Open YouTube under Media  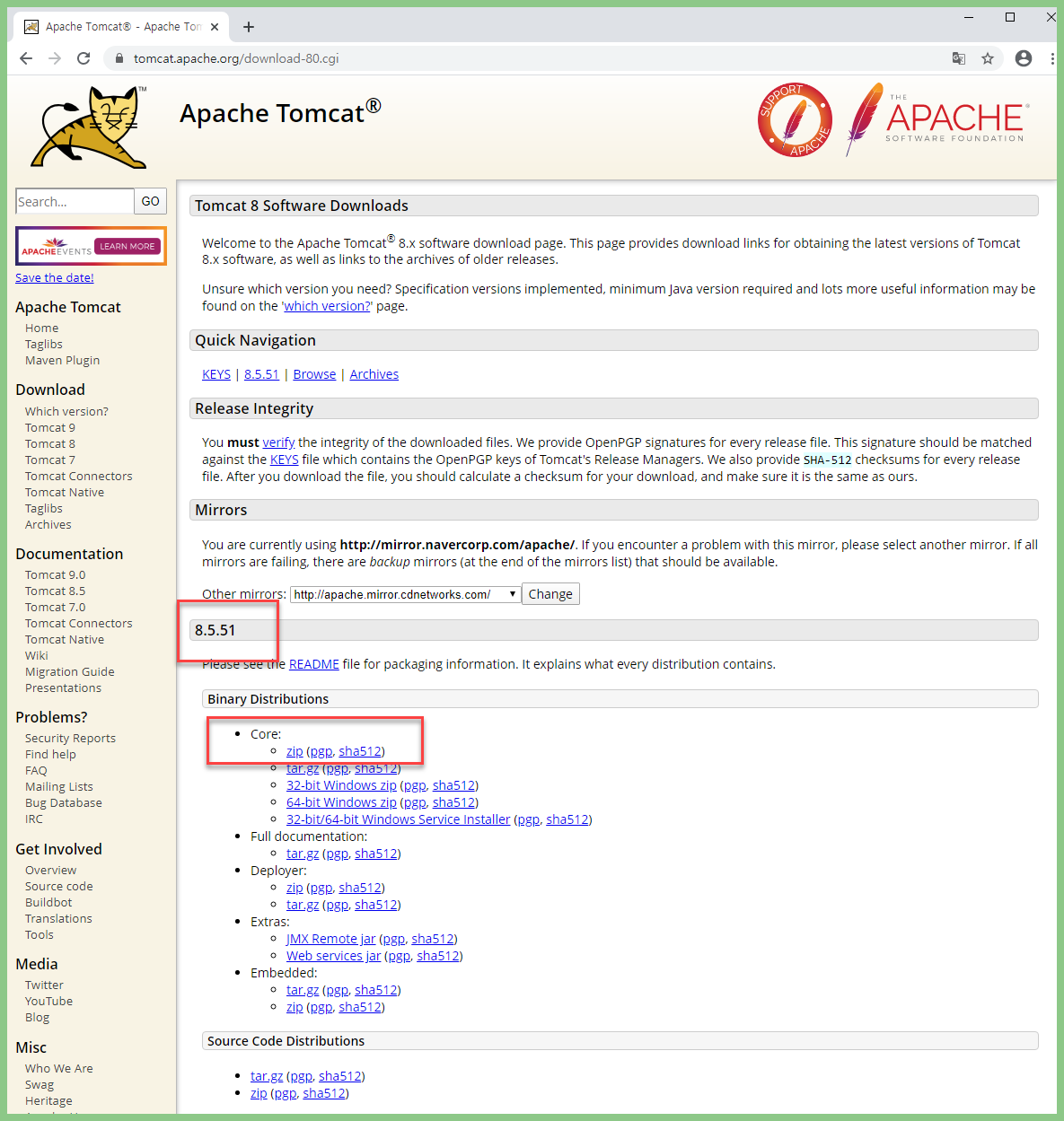tap(49, 1002)
